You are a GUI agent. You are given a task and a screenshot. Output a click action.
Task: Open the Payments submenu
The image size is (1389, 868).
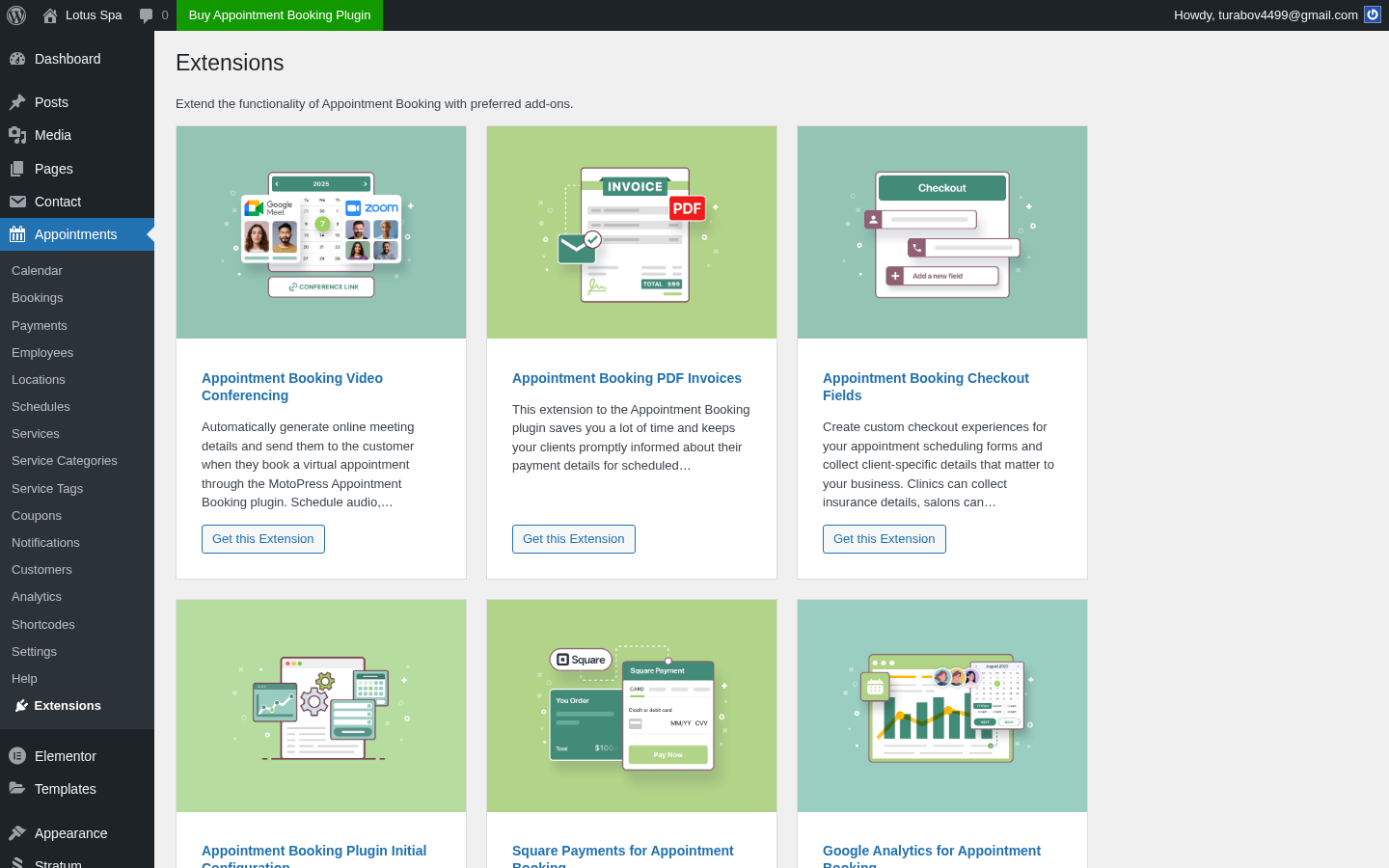tap(40, 326)
